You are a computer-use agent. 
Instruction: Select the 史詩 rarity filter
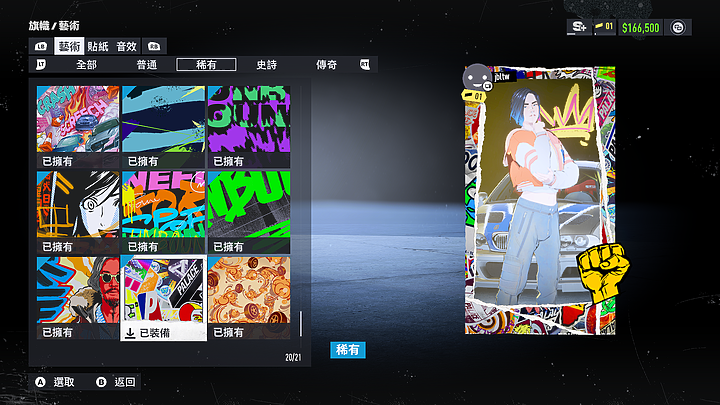[x=266, y=65]
